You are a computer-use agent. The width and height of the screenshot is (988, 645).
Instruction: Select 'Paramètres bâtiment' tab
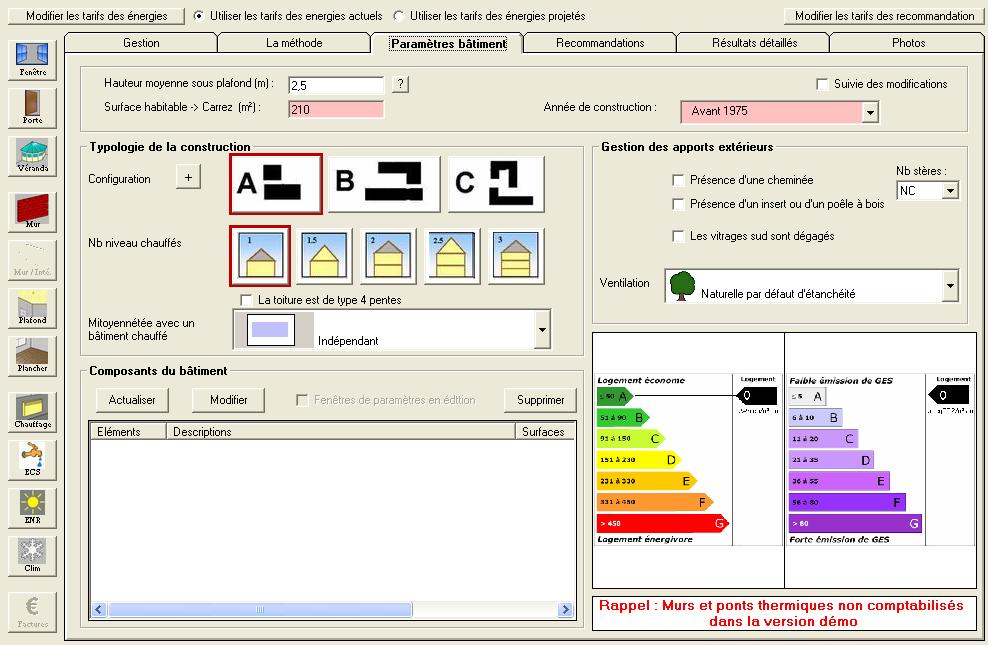[448, 43]
